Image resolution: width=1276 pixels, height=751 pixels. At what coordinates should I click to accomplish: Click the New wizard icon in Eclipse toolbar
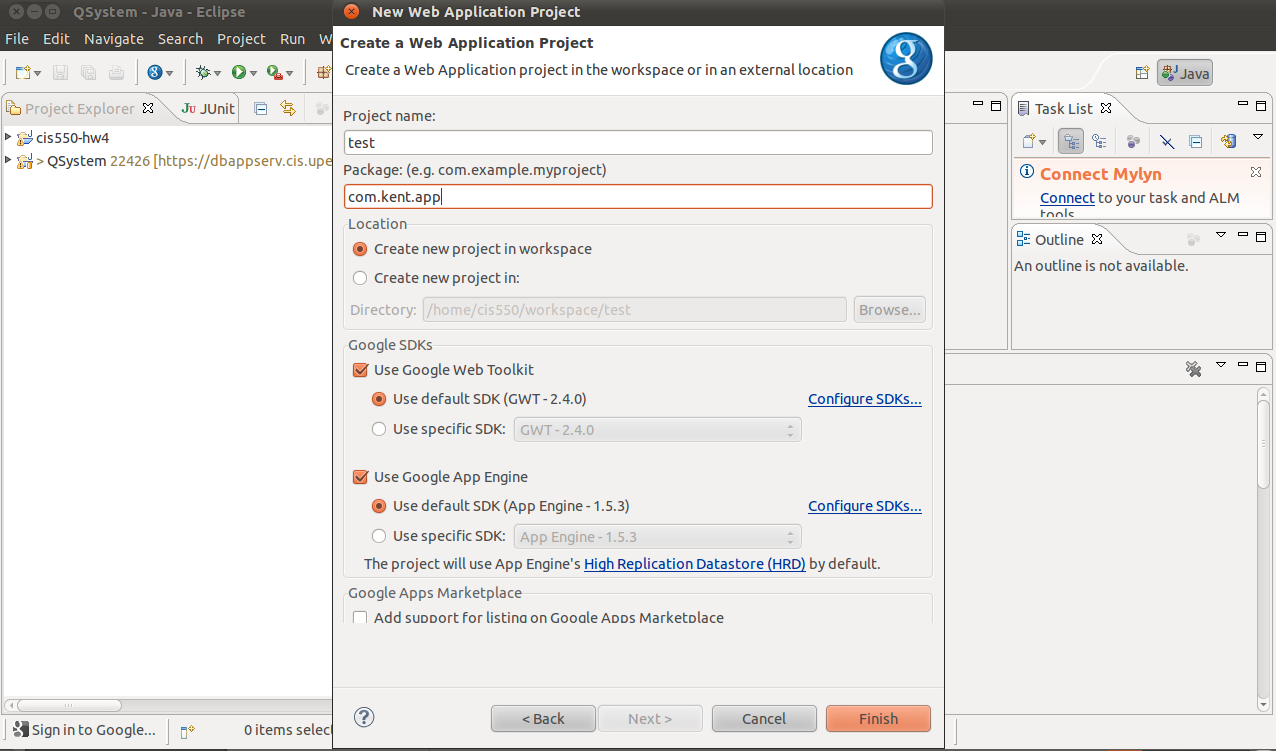point(22,72)
